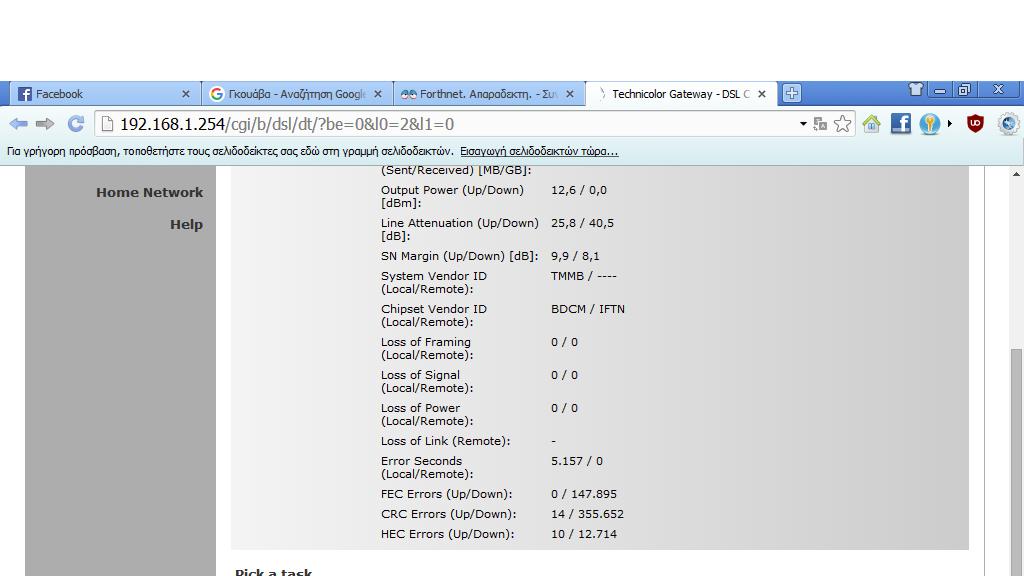Go back with the browser back arrow

tap(18, 123)
